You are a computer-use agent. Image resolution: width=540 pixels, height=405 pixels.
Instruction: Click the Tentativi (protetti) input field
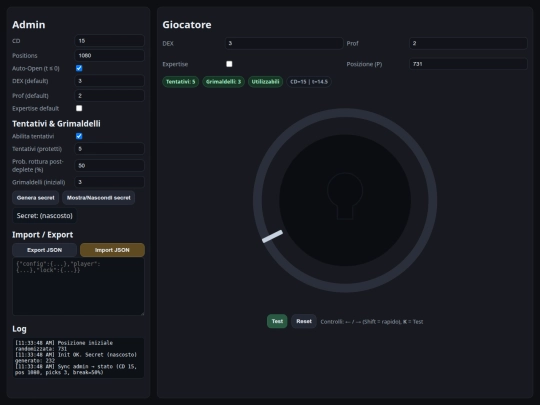pyautogui.click(x=110, y=149)
